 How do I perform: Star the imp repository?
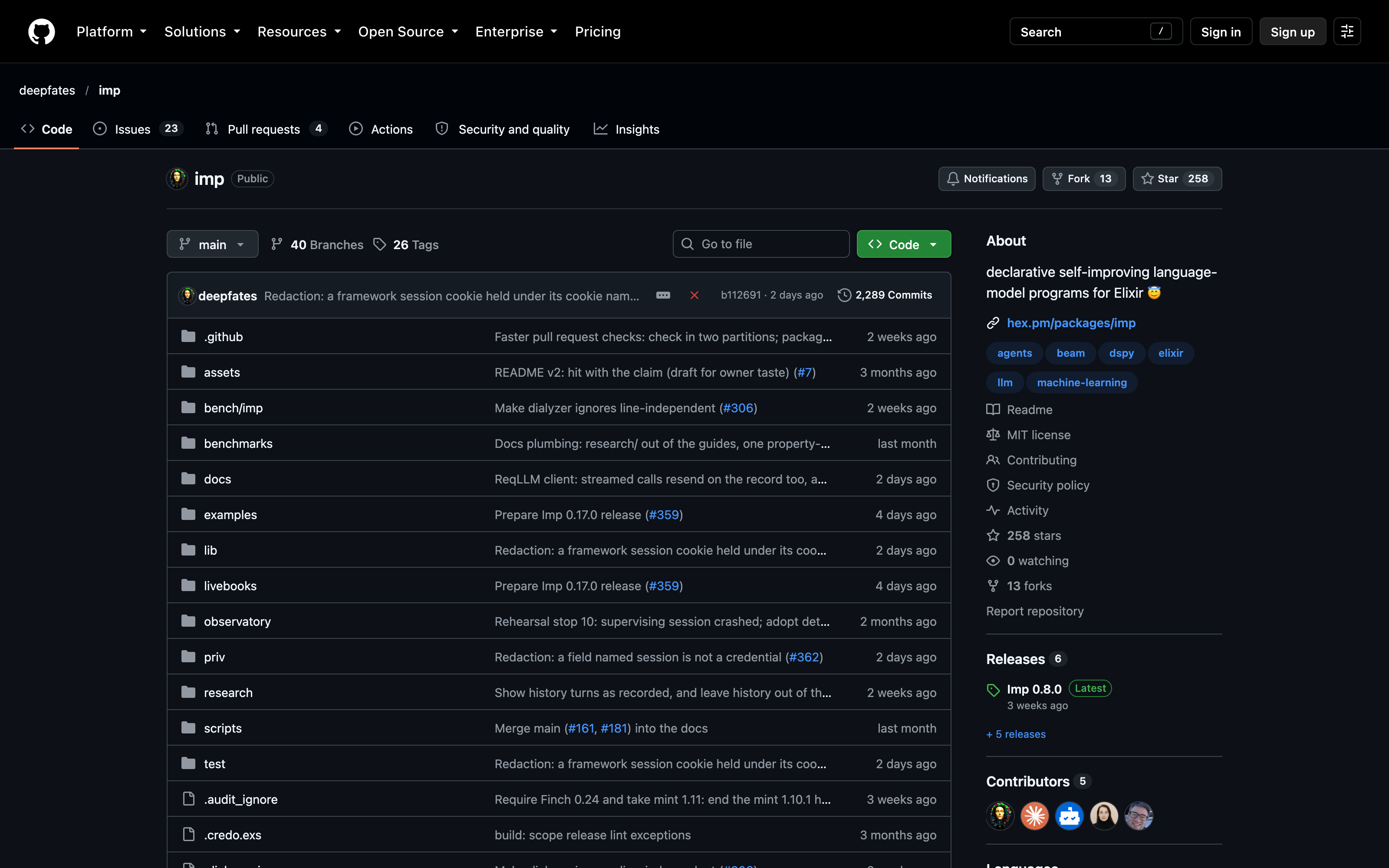coord(1177,178)
